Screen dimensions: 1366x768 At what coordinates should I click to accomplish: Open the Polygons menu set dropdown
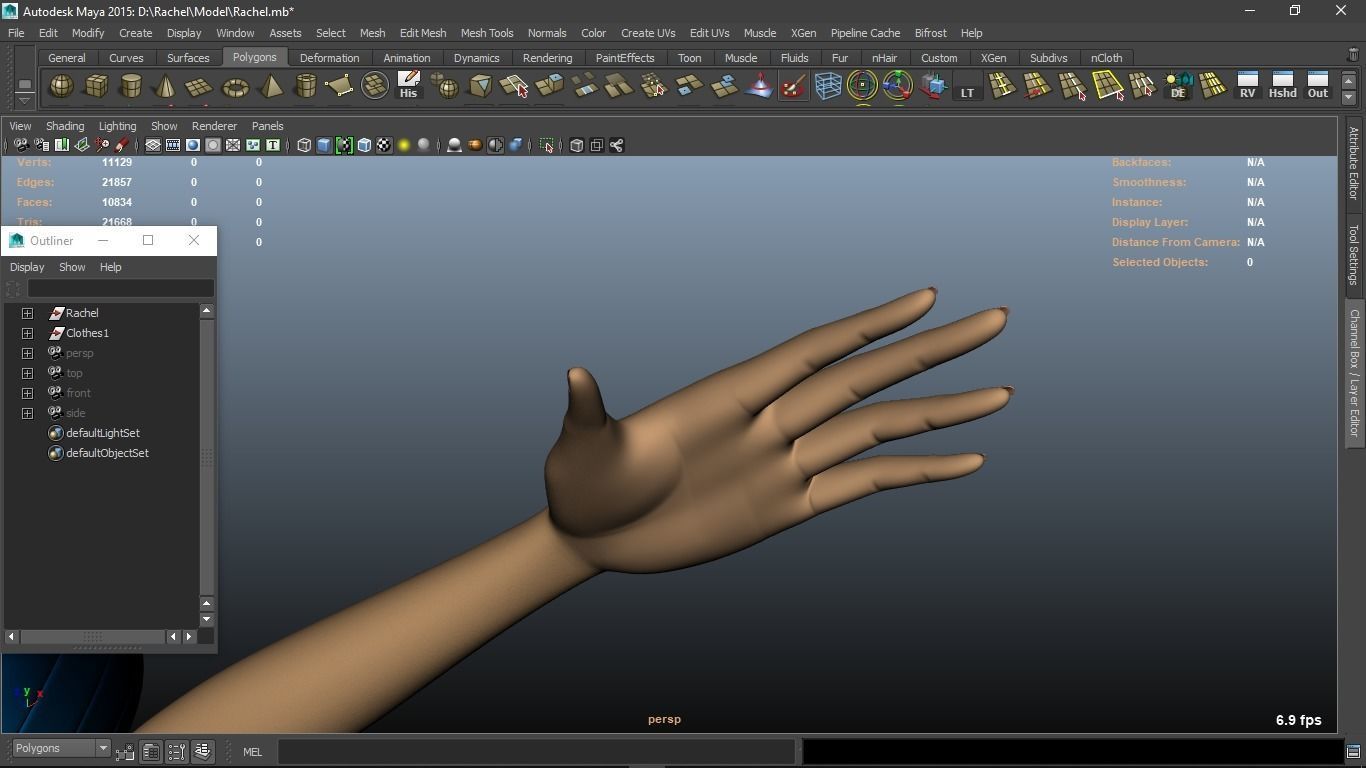pyautogui.click(x=60, y=748)
